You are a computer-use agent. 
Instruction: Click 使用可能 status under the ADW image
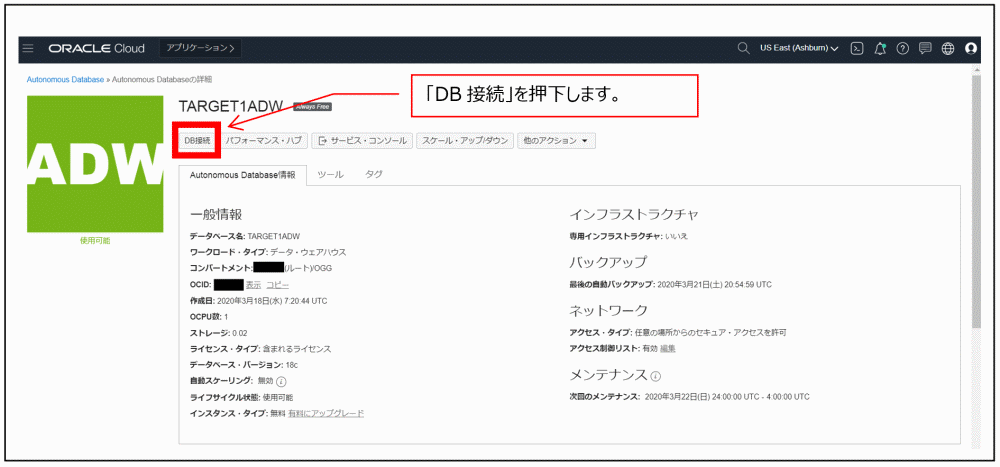95,241
